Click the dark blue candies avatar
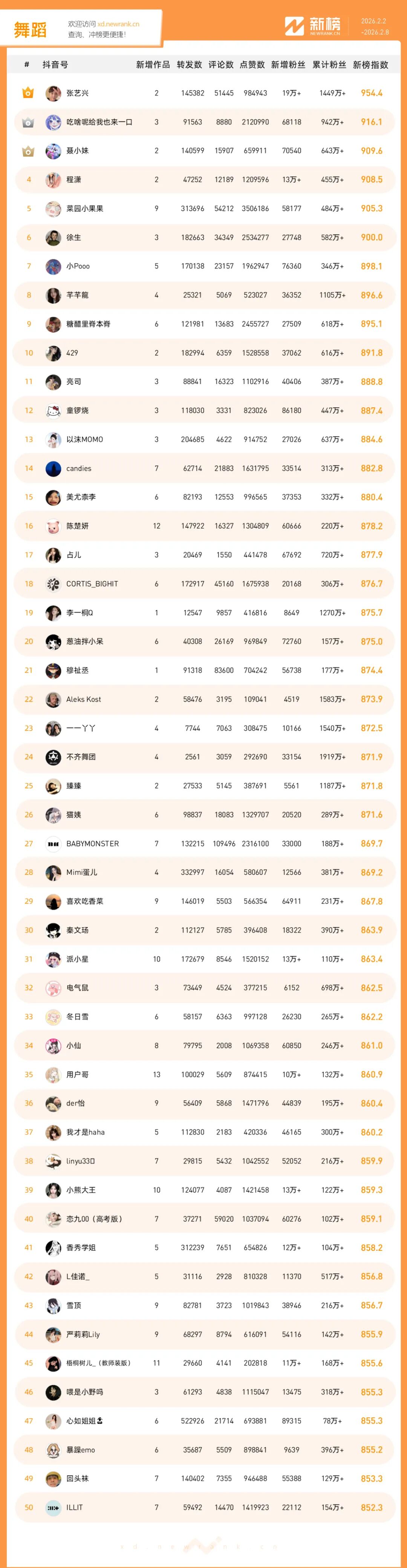Screen dimensions: 407x1568 pos(53,469)
